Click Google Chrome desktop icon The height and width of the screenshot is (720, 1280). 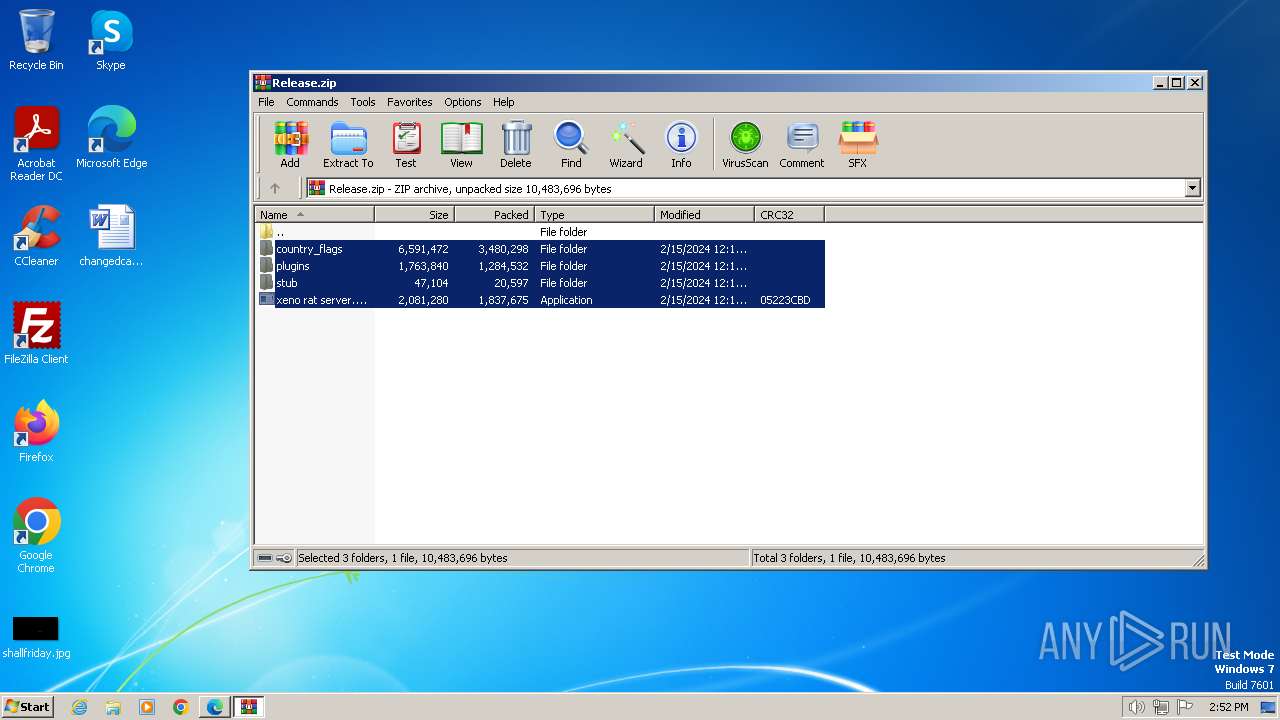pos(36,536)
